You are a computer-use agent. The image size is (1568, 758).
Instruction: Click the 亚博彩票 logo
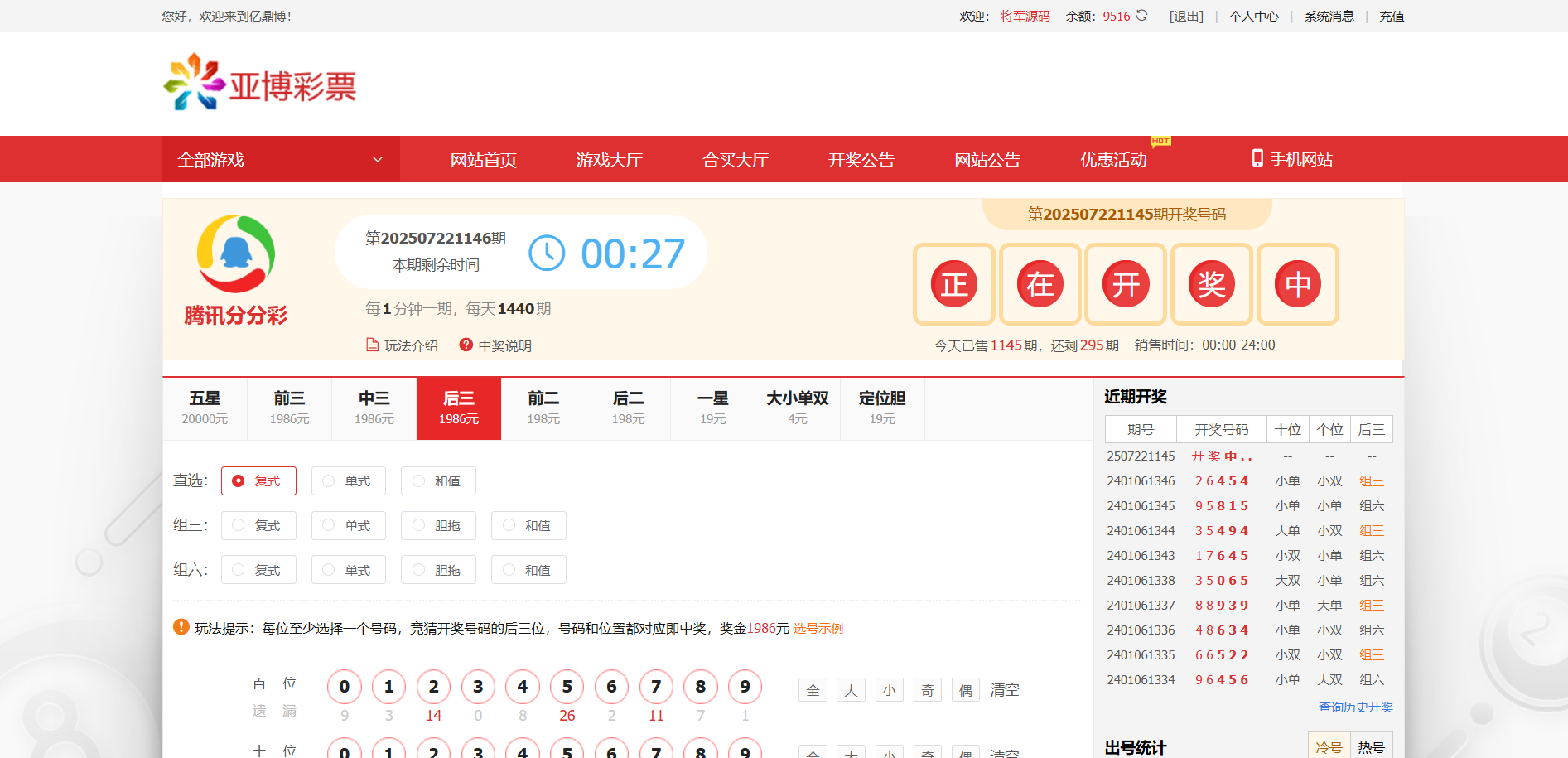coord(260,83)
